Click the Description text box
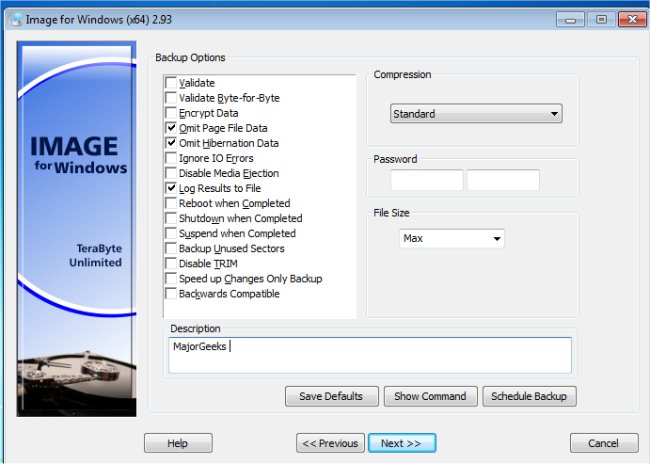 point(370,355)
